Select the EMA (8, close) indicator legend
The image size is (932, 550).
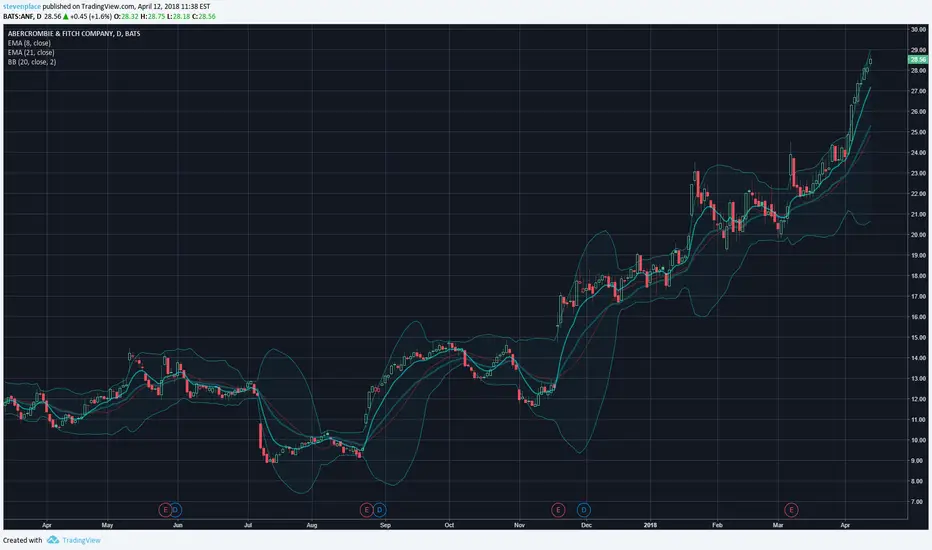click(29, 43)
